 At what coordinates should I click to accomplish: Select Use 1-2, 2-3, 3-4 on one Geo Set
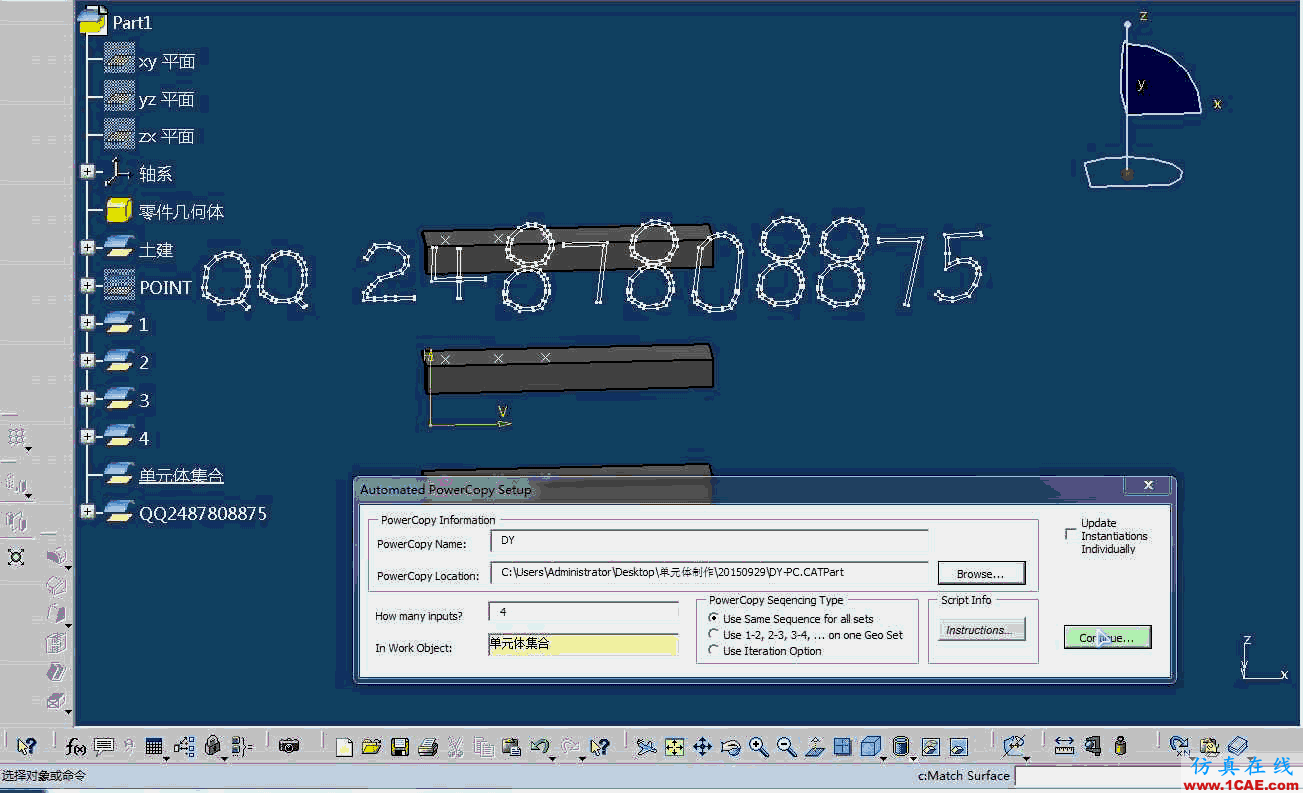tap(713, 635)
